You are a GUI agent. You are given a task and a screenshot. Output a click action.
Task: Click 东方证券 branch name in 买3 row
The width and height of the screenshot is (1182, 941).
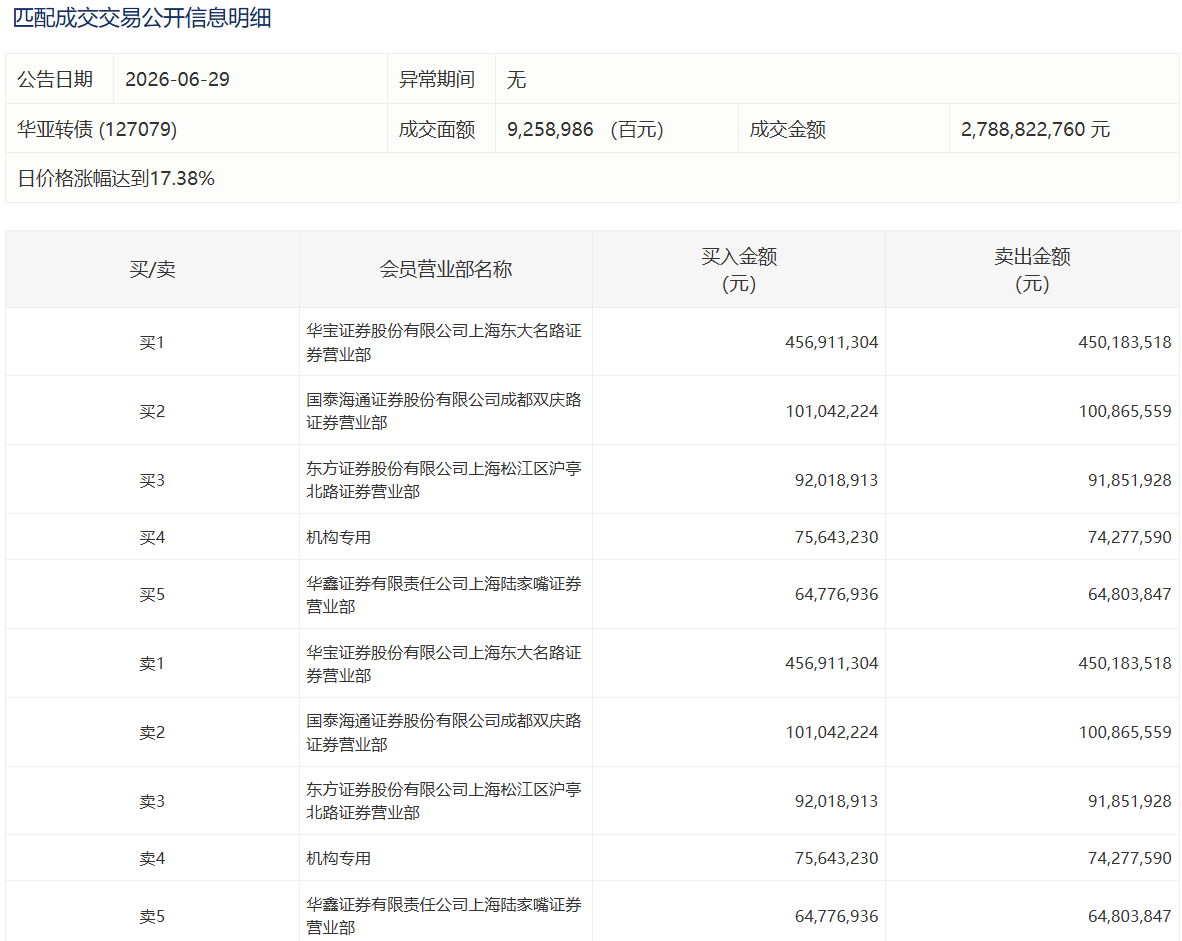[x=444, y=480]
